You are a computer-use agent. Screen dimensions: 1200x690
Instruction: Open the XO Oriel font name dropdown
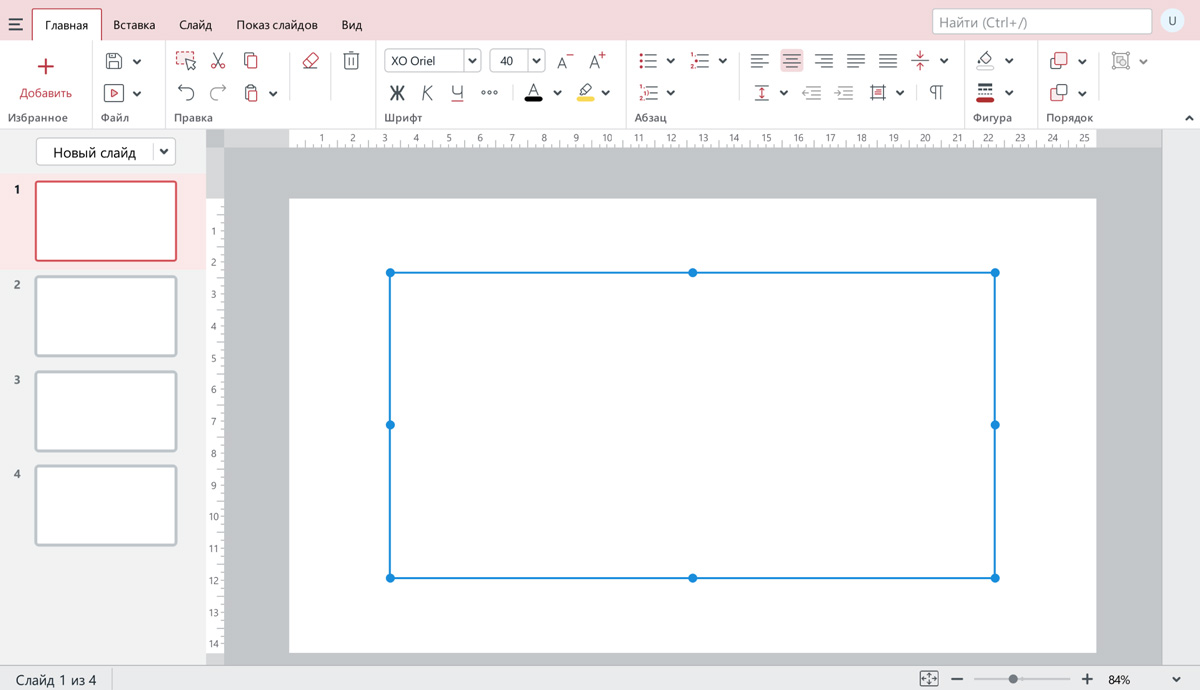pos(472,61)
